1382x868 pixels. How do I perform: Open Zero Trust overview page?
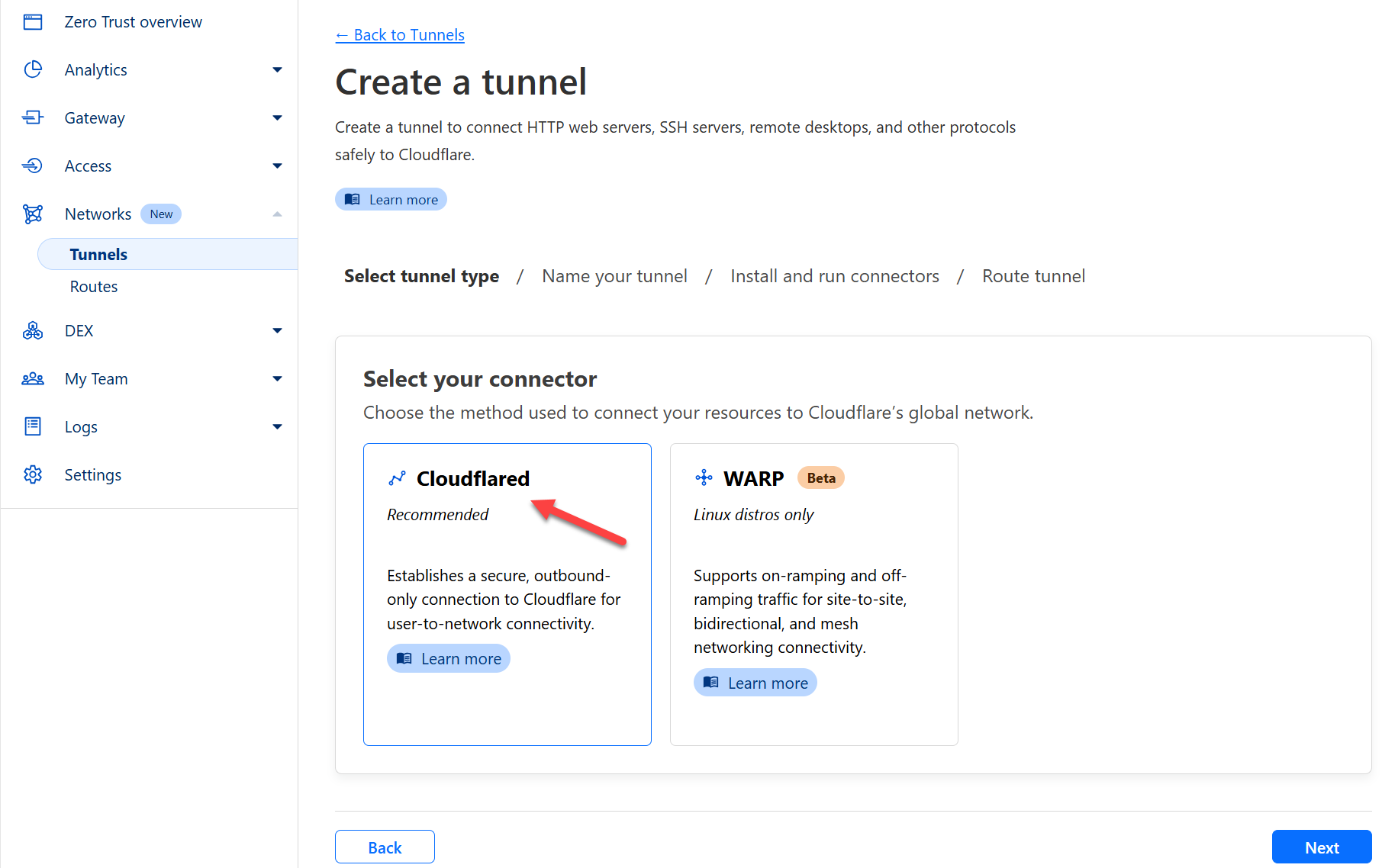point(134,22)
